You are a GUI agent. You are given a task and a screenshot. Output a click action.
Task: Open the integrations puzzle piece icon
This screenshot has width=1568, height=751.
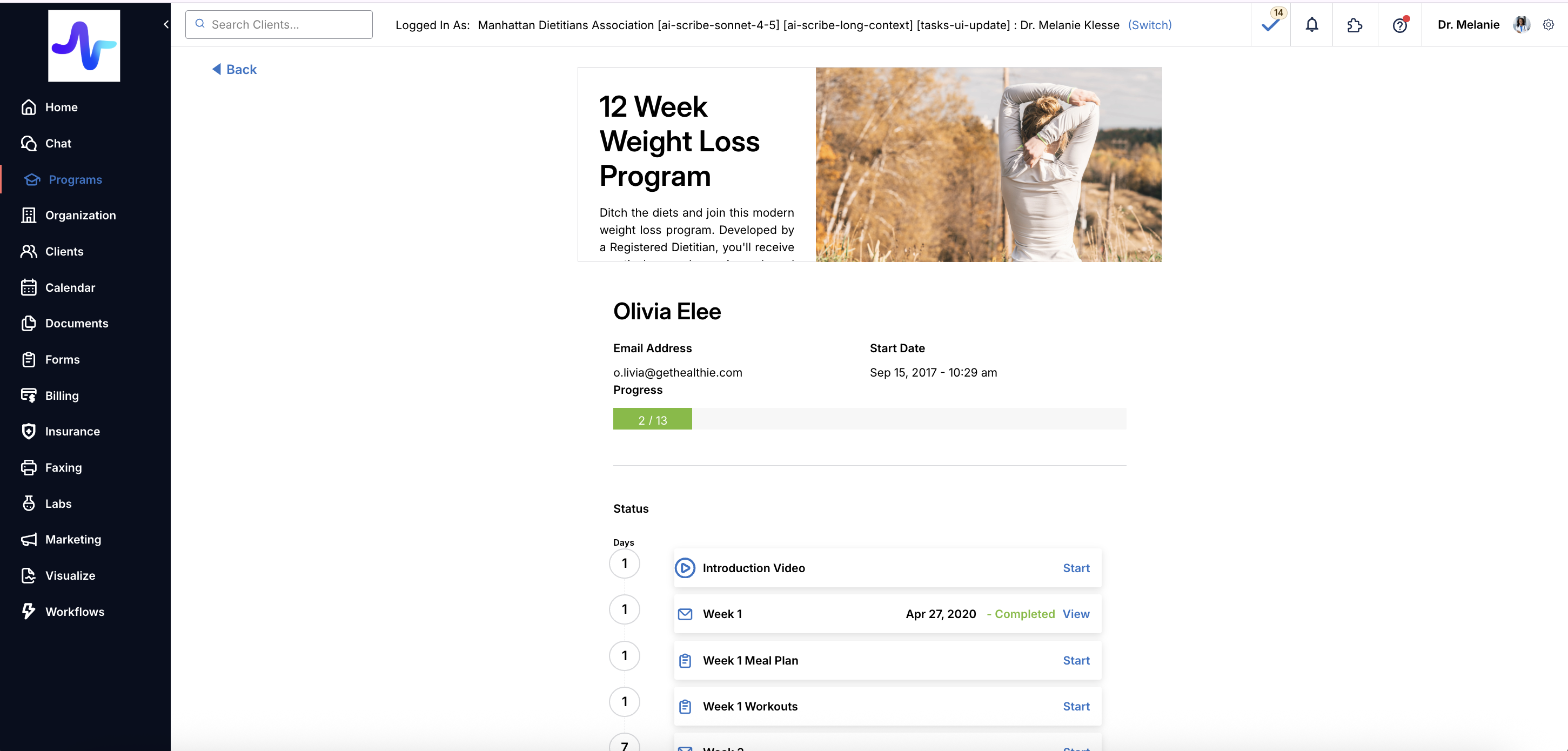tap(1355, 25)
